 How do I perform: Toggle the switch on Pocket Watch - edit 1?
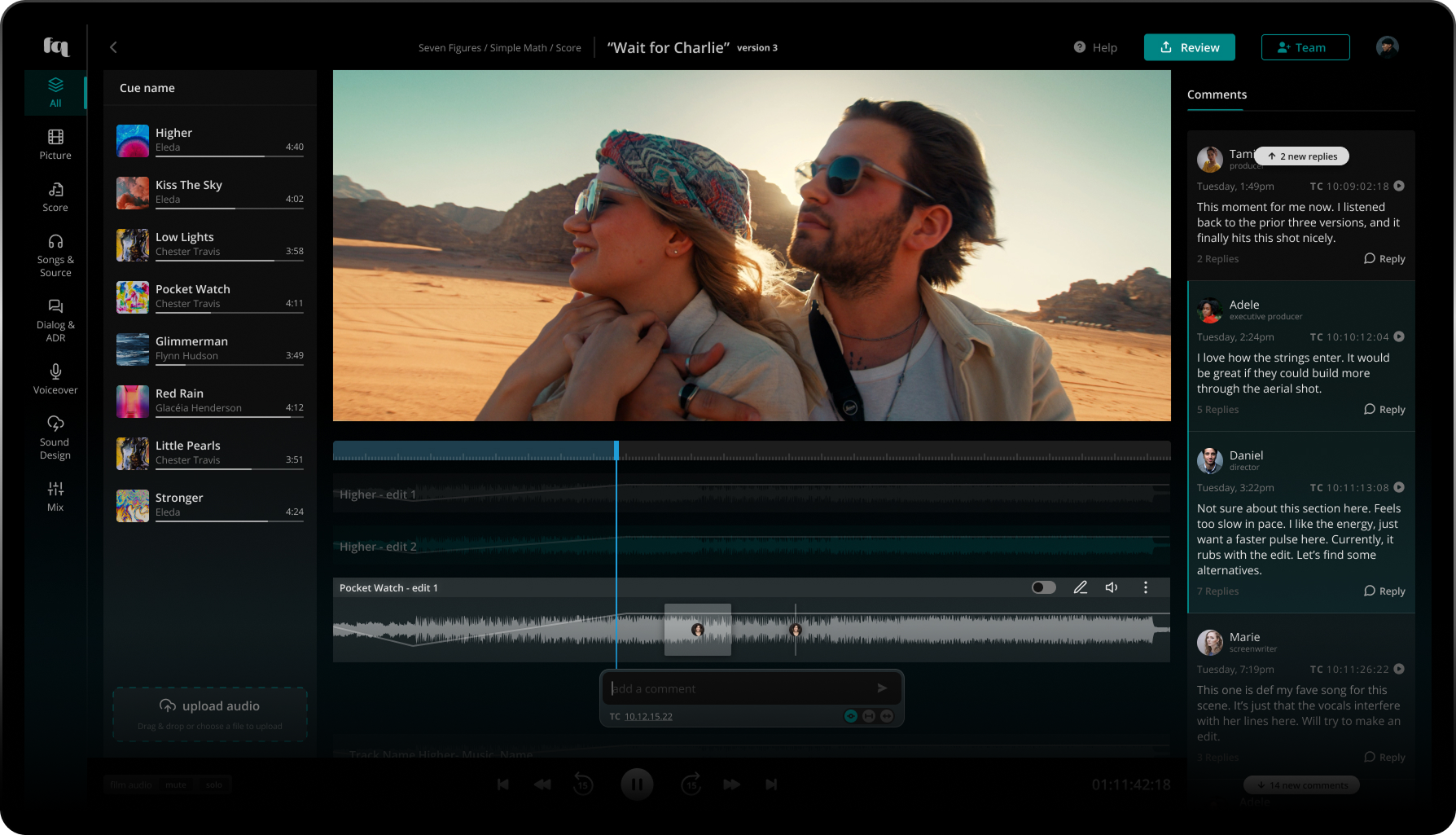coord(1043,587)
